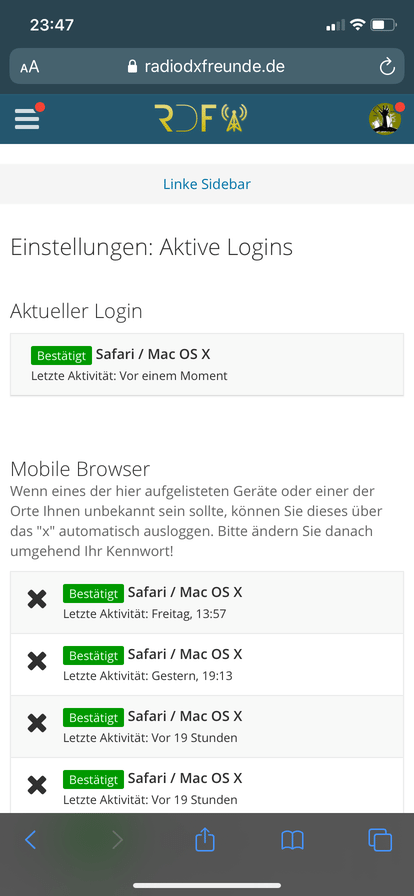This screenshot has width=414, height=896.
Task: Open the Safari share sheet icon
Action: pos(205,839)
